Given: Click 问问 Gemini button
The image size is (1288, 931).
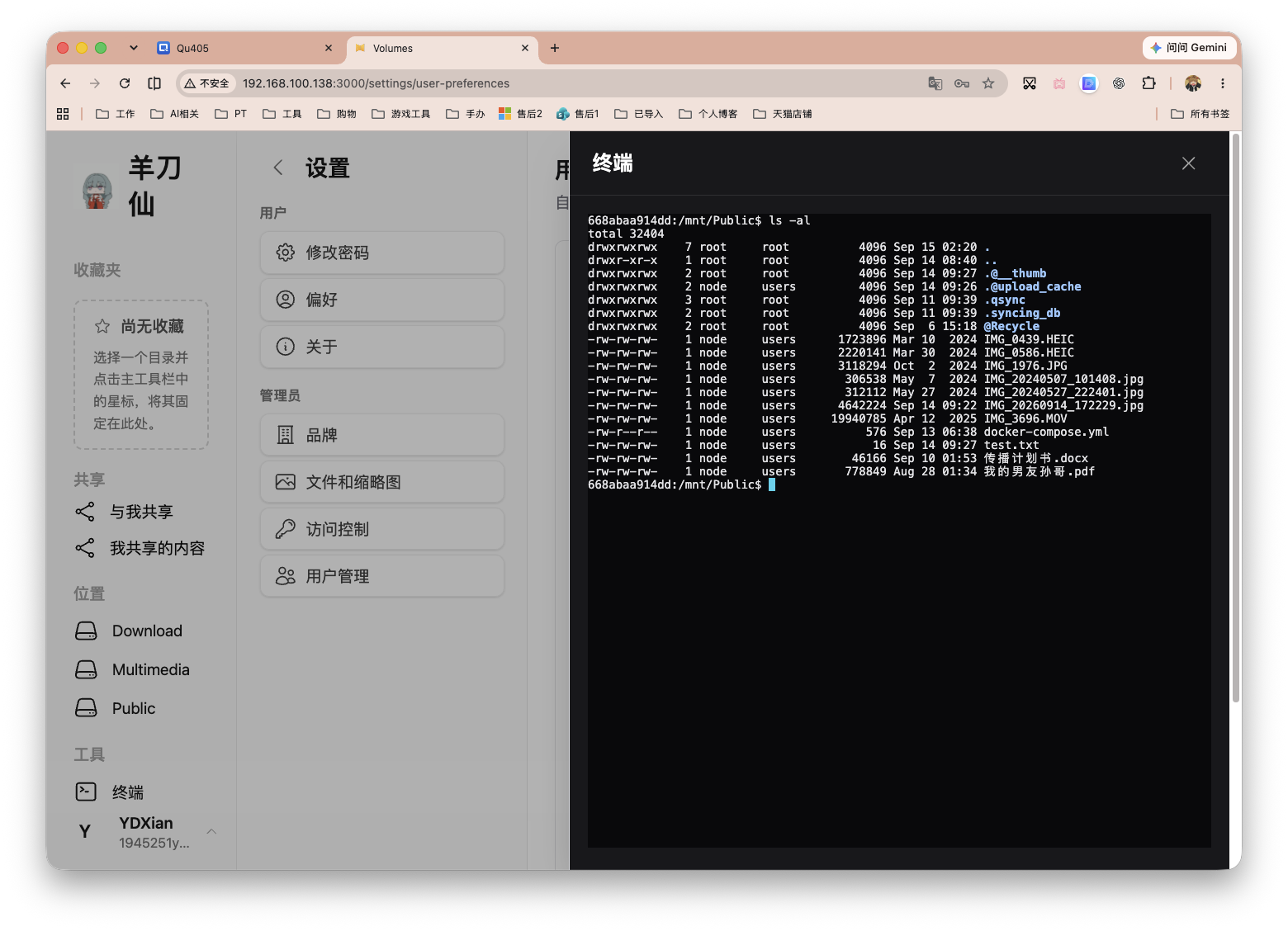Looking at the screenshot, I should point(1189,48).
